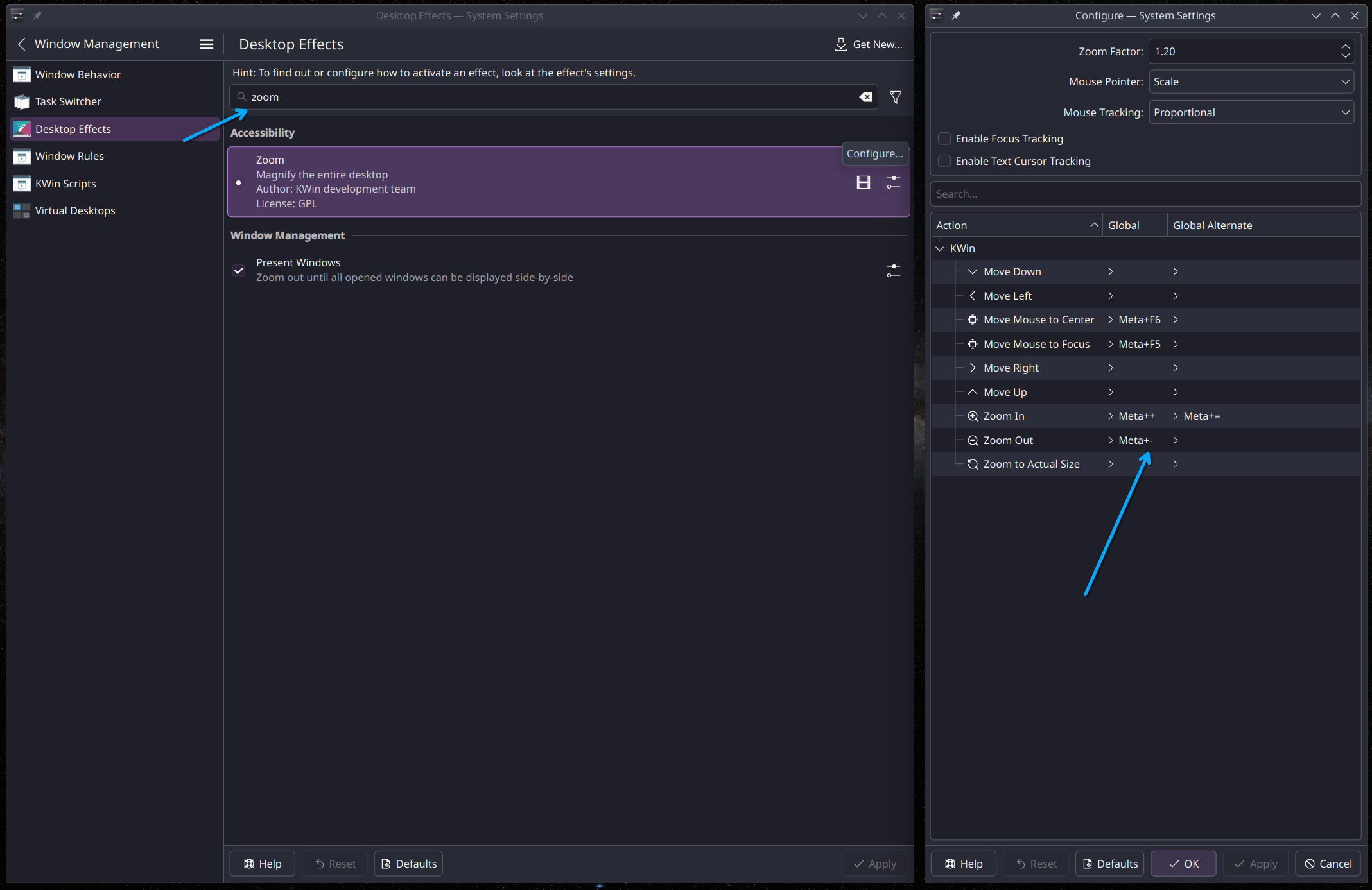Click Defaults in the Desktop Effects window

pos(408,864)
